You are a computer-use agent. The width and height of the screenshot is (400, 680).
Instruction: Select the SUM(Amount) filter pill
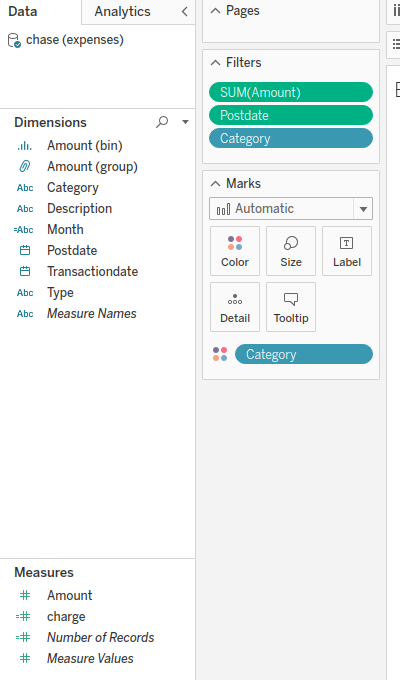coord(291,92)
